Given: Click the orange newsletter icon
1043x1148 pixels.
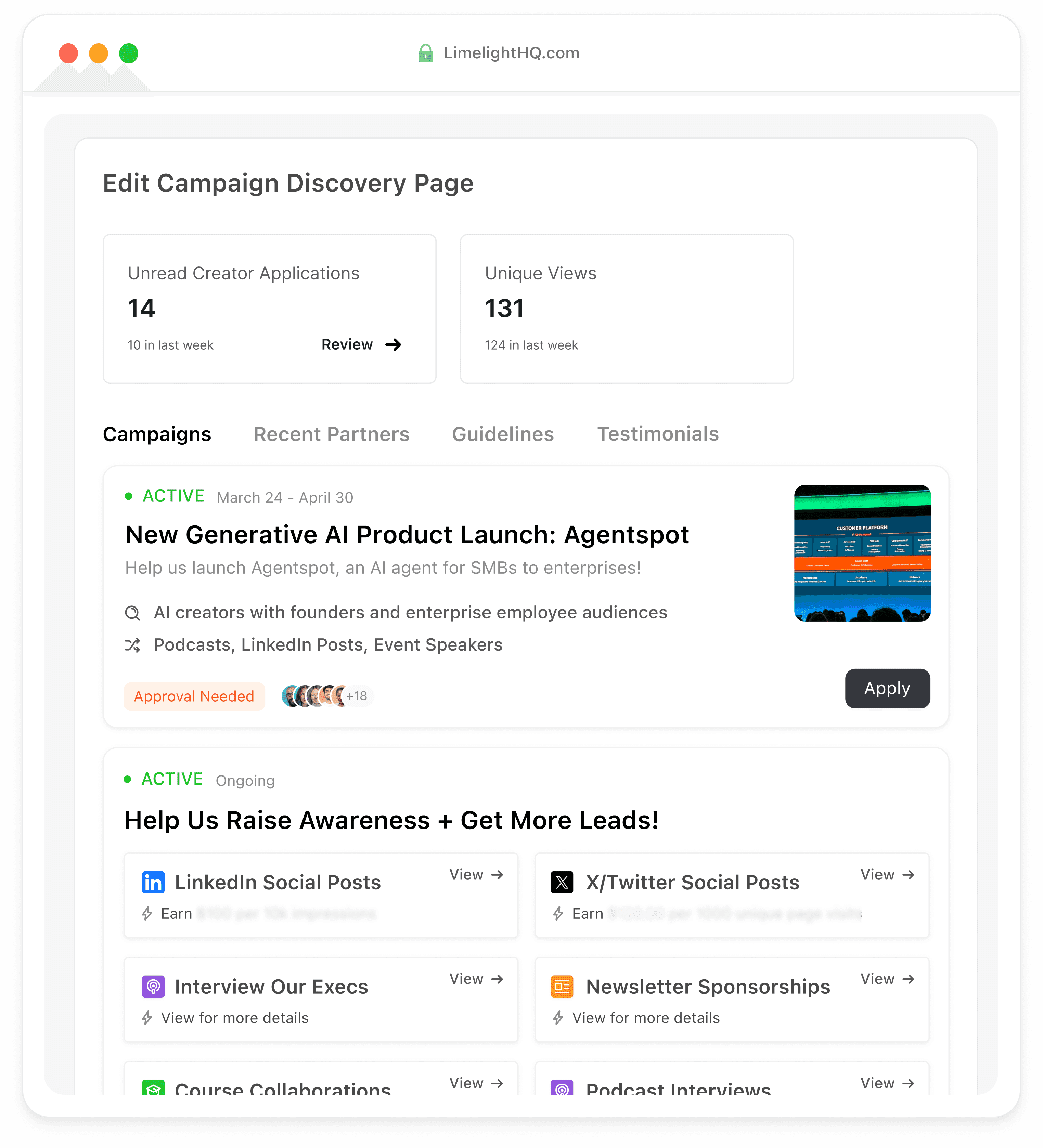Looking at the screenshot, I should [562, 986].
